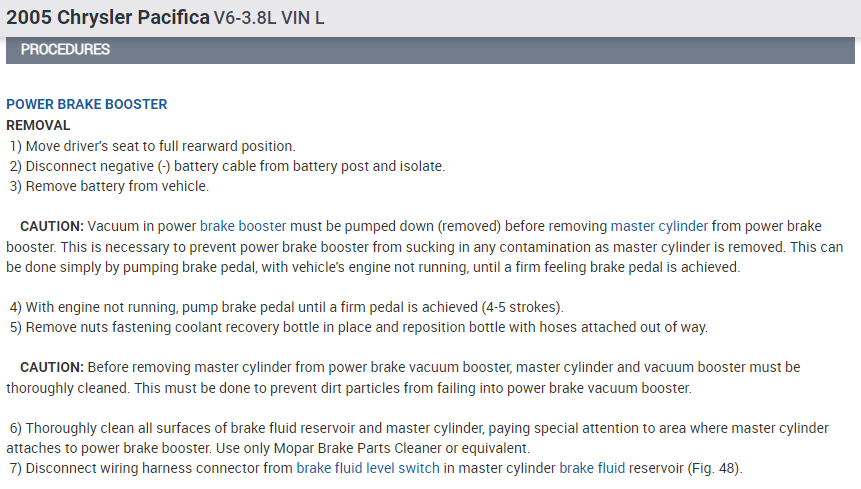Click the POWER BRAKE BOOSTER heading link
Viewport: 861px width, 489px height.
pyautogui.click(x=86, y=104)
